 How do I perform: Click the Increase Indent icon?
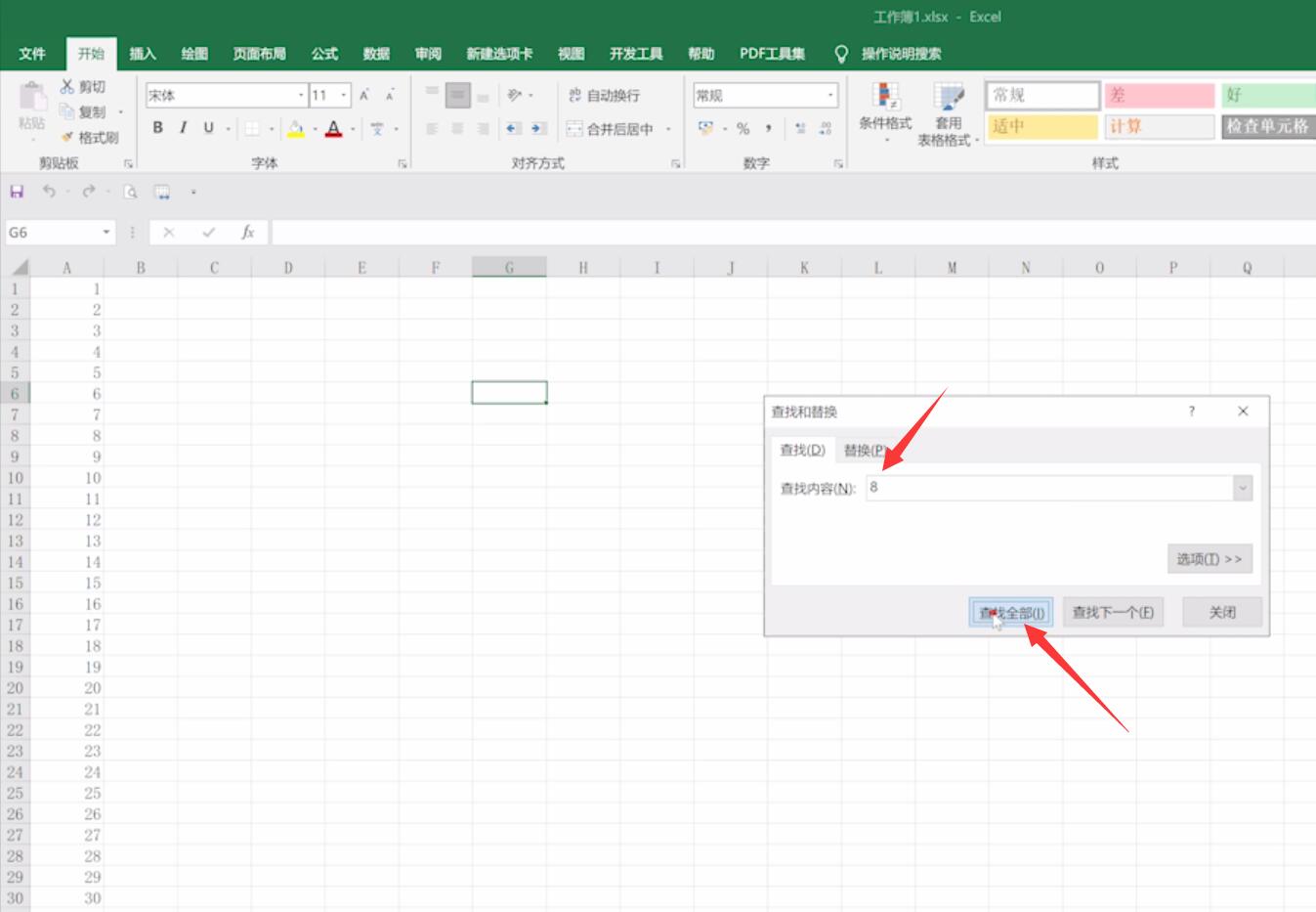(x=538, y=128)
